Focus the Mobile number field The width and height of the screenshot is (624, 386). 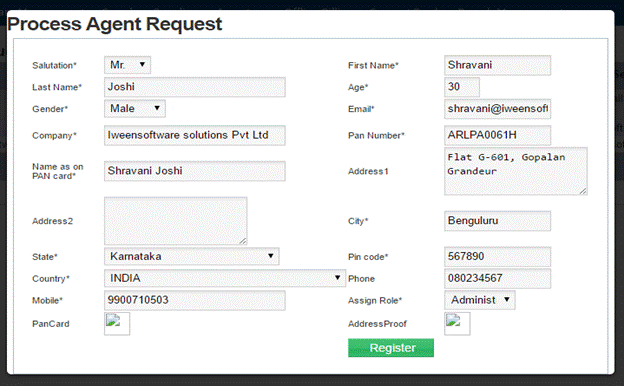tap(195, 300)
